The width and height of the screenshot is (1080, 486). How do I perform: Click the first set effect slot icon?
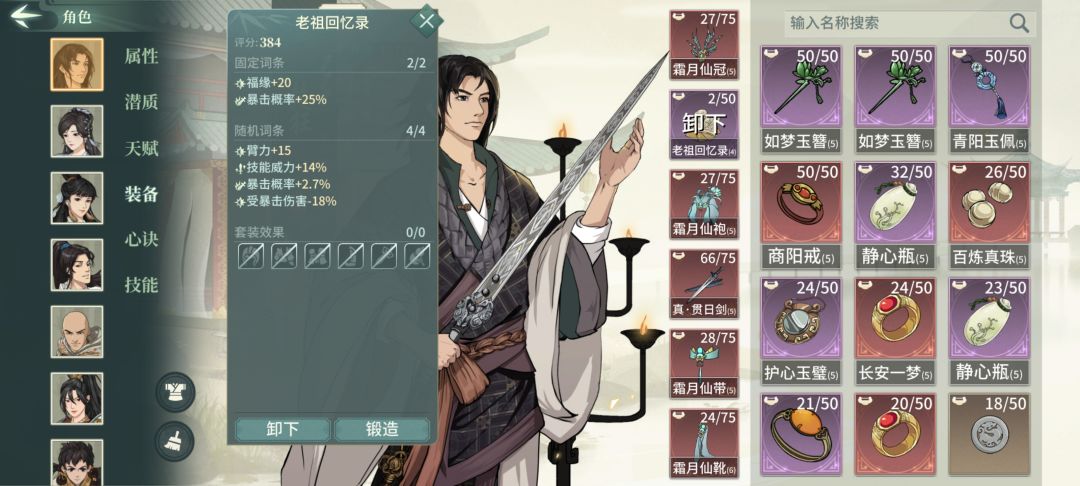click(x=251, y=255)
